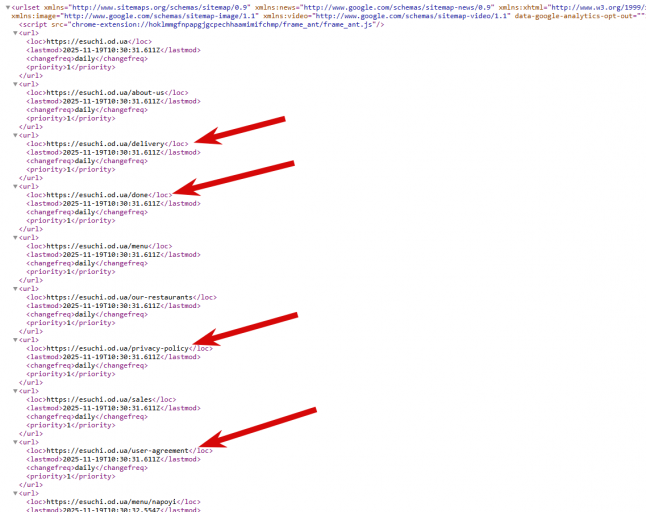Viewport: 646px width, 512px height.
Task: Collapse the root urlset node triangle
Action: tap(8, 7)
